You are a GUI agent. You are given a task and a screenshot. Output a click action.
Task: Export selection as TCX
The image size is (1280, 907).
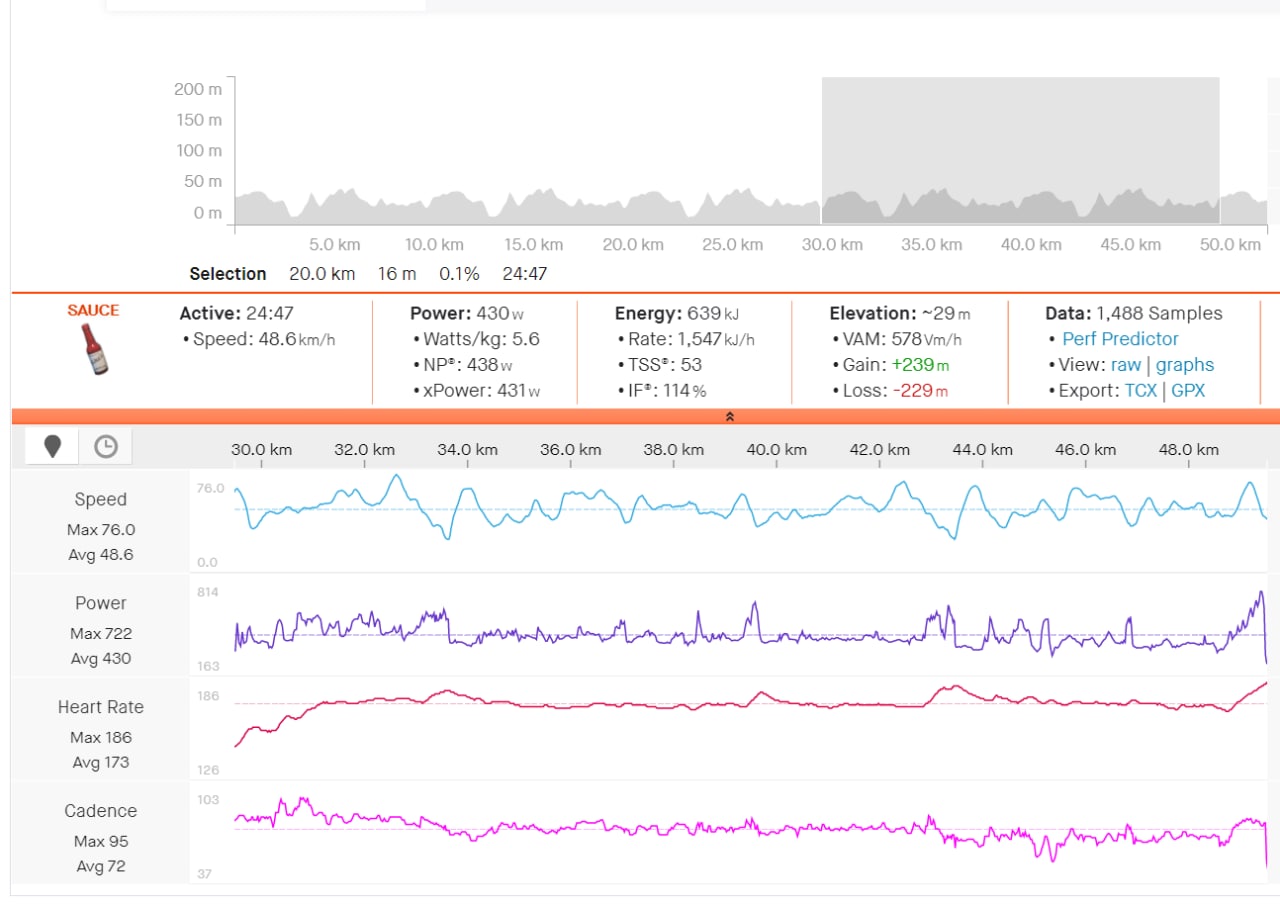pos(1141,391)
